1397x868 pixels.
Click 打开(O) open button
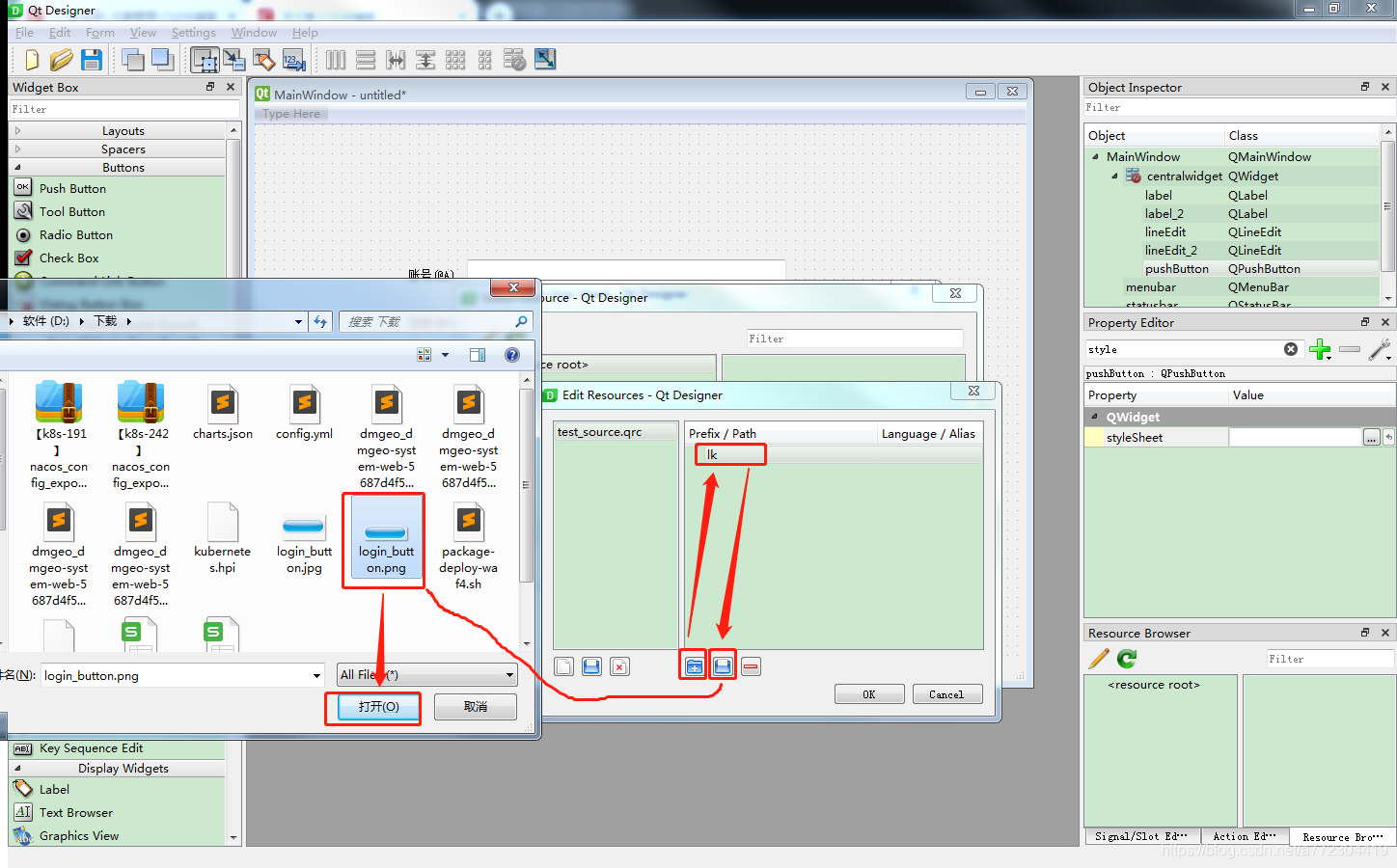click(379, 707)
